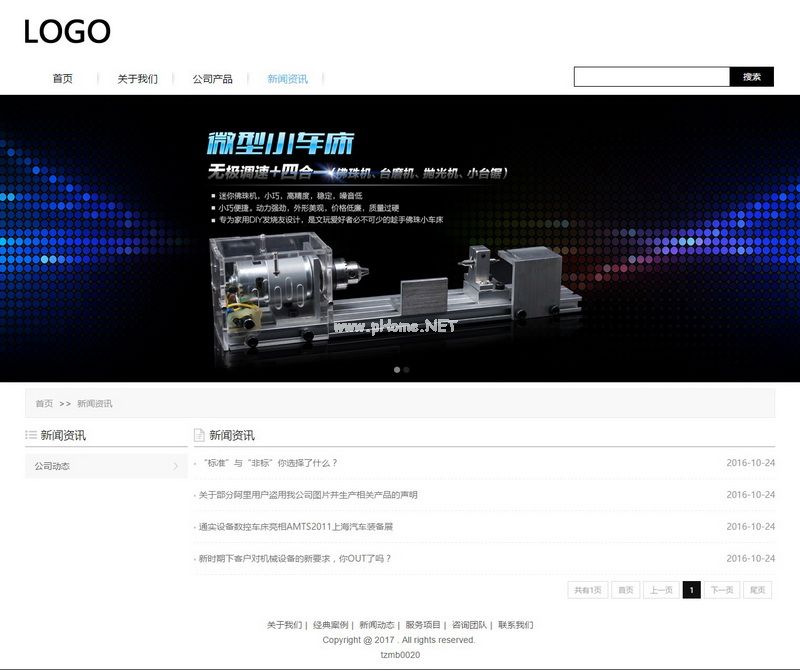This screenshot has height=670, width=800.
Task: Go to 公司产品 in the navigation bar
Action: [x=213, y=79]
